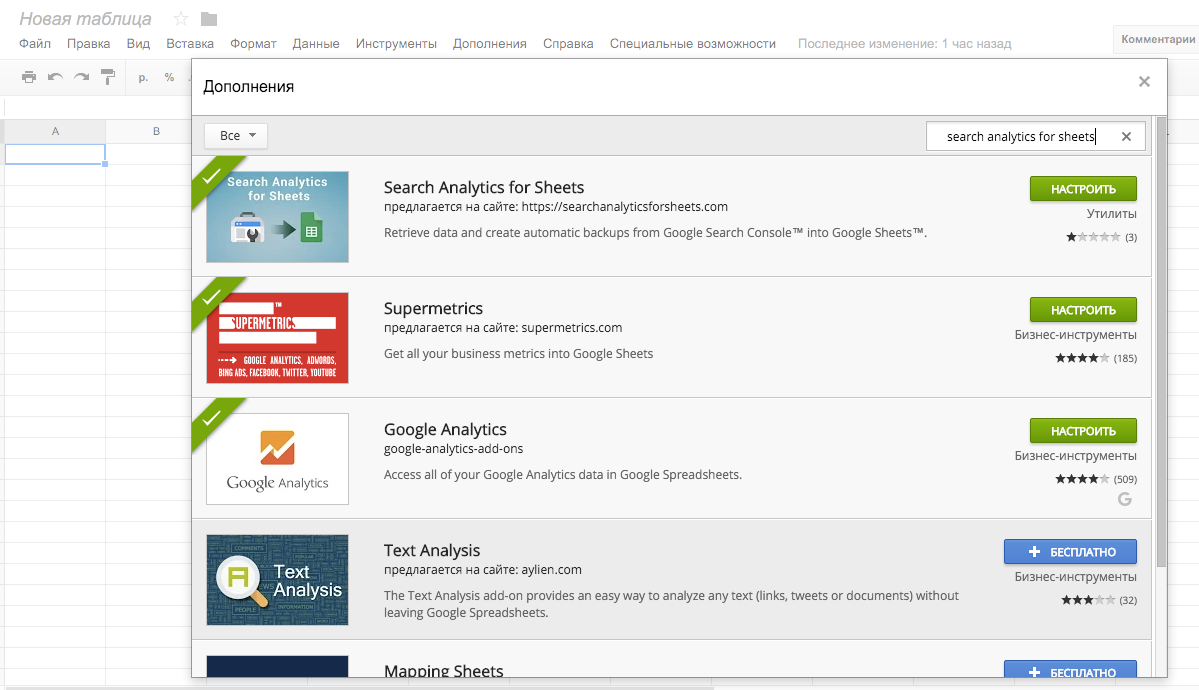Click star rating of Supermetrics
This screenshot has height=690, width=1199.
[x=1082, y=358]
